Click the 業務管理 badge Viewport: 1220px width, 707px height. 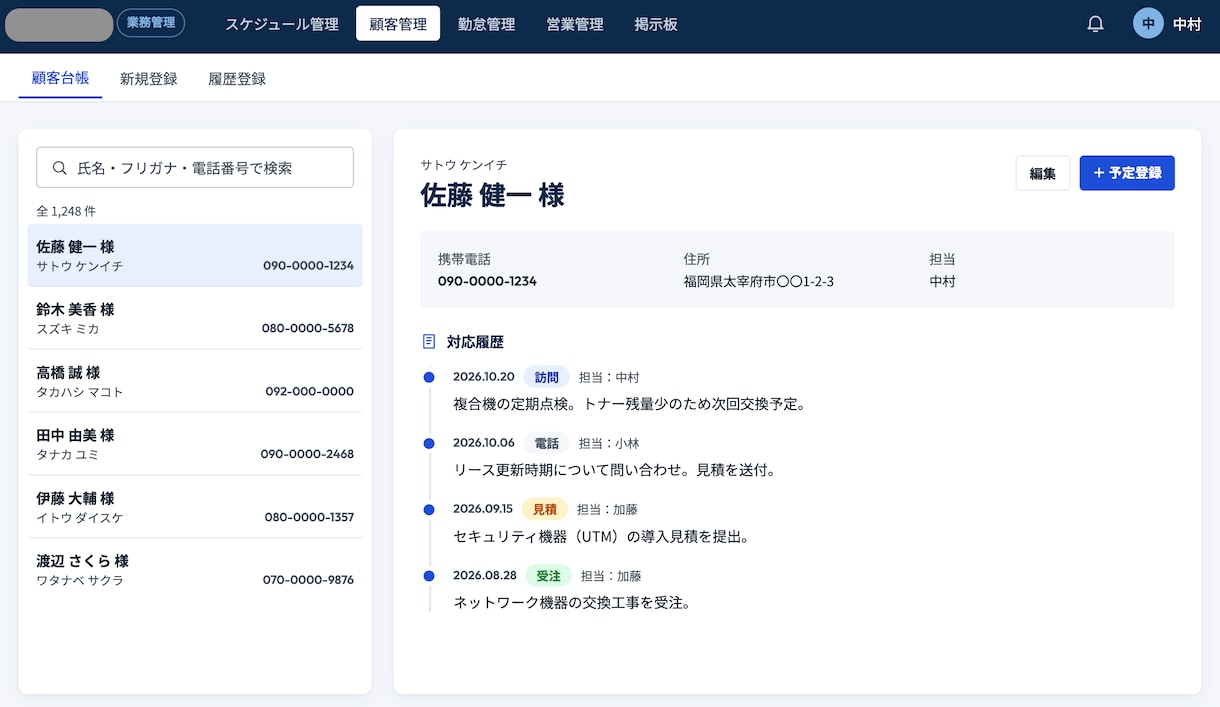151,23
